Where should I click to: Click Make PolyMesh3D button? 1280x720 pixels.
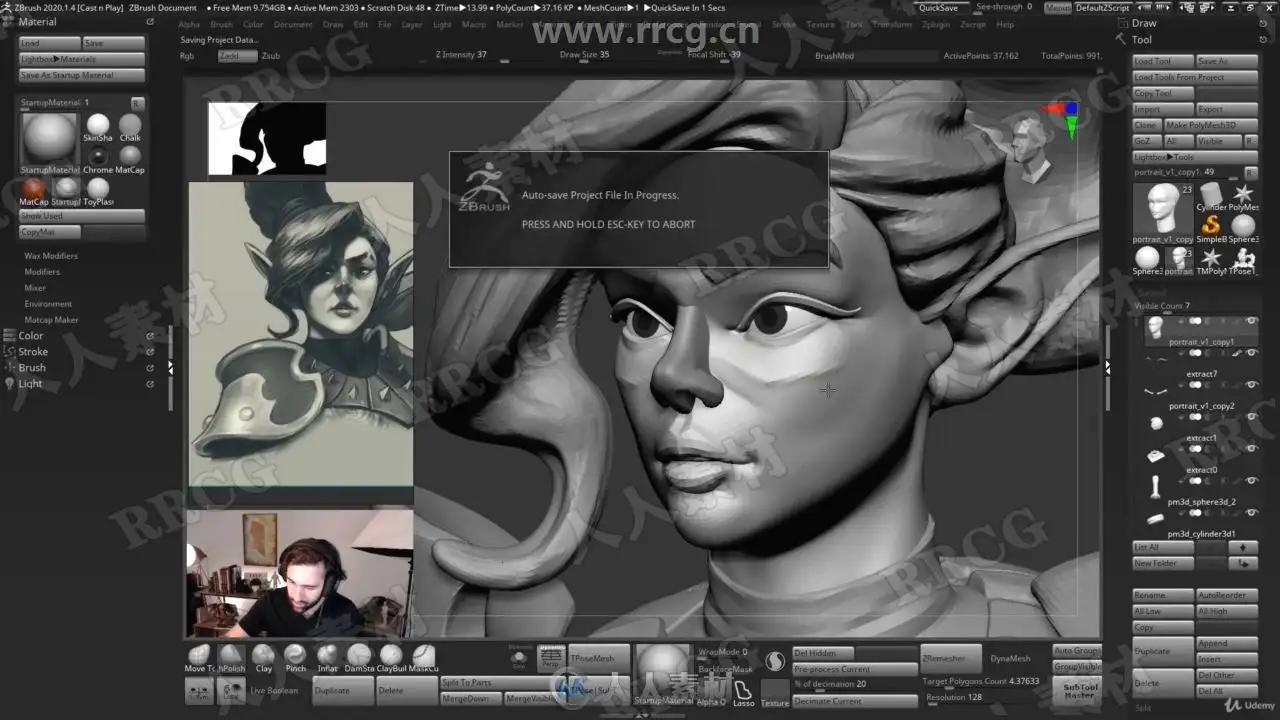click(1210, 125)
